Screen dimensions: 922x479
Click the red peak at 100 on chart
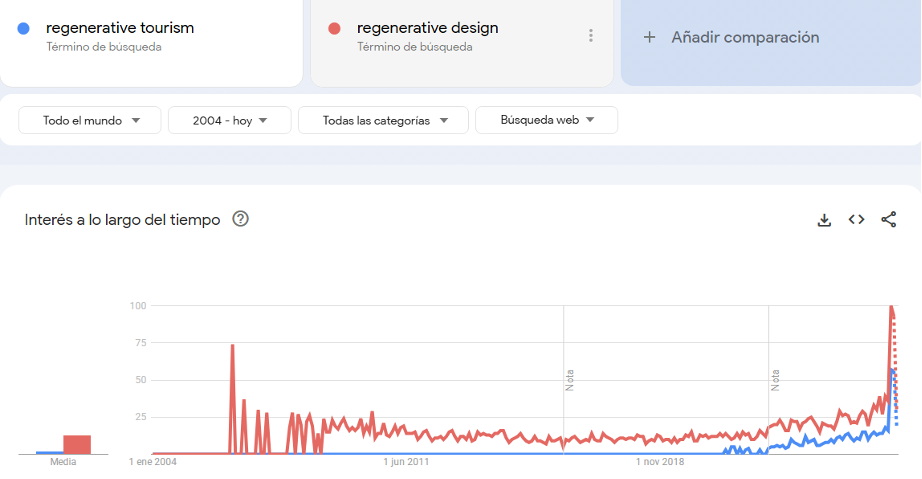tap(891, 307)
